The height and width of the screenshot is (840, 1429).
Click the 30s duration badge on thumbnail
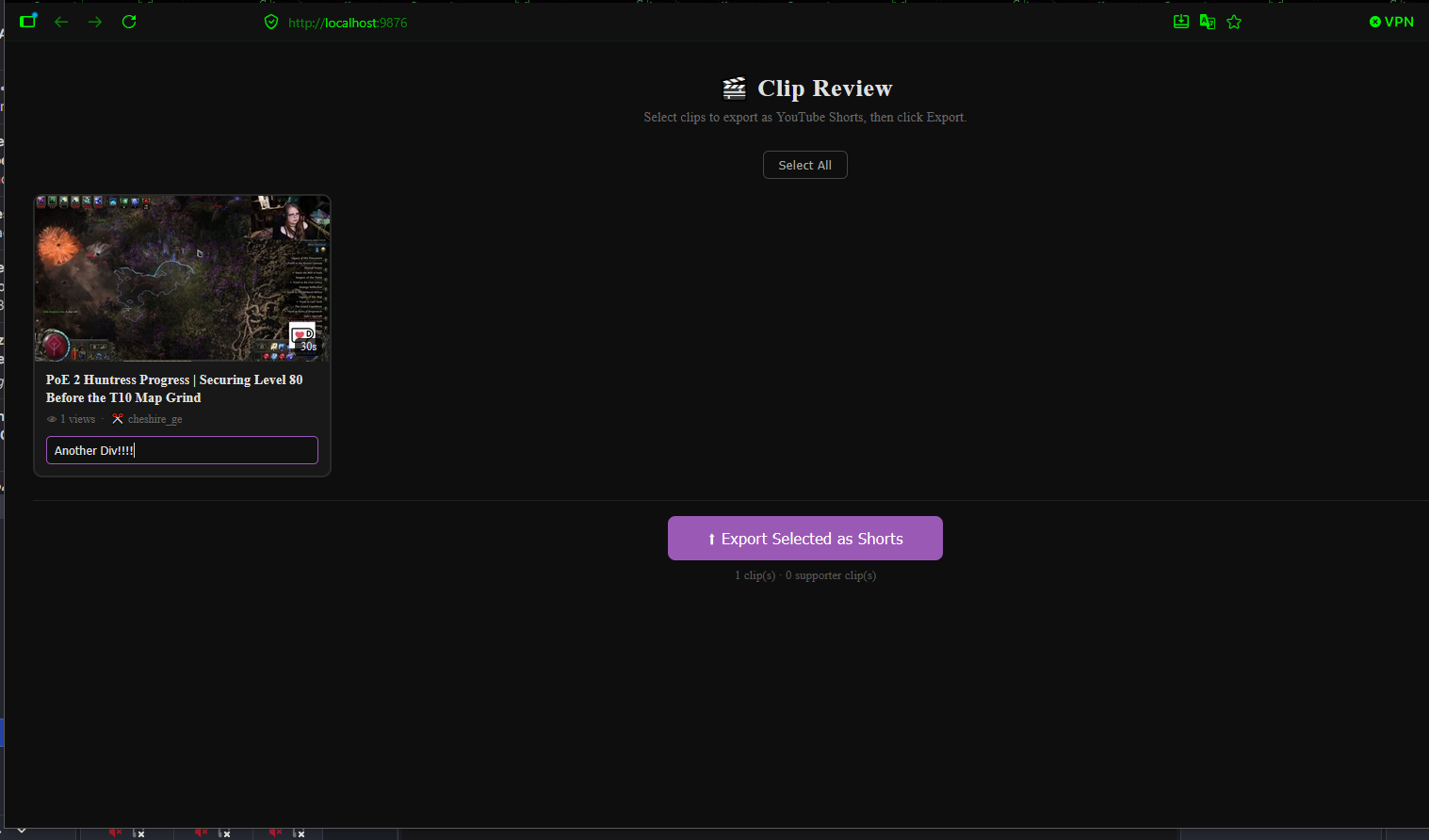coord(309,347)
